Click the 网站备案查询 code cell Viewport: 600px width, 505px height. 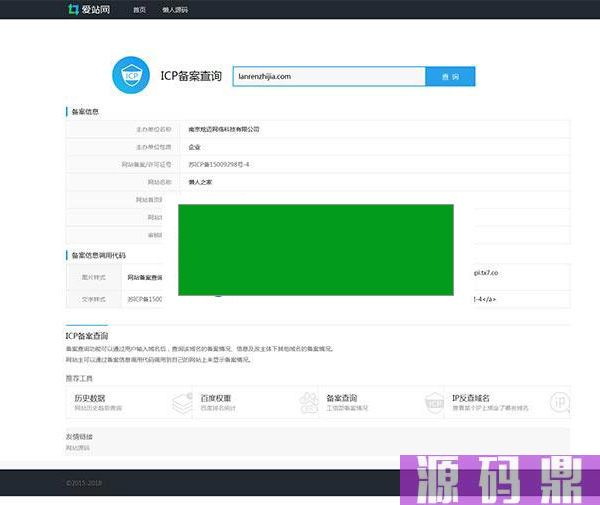pos(145,277)
